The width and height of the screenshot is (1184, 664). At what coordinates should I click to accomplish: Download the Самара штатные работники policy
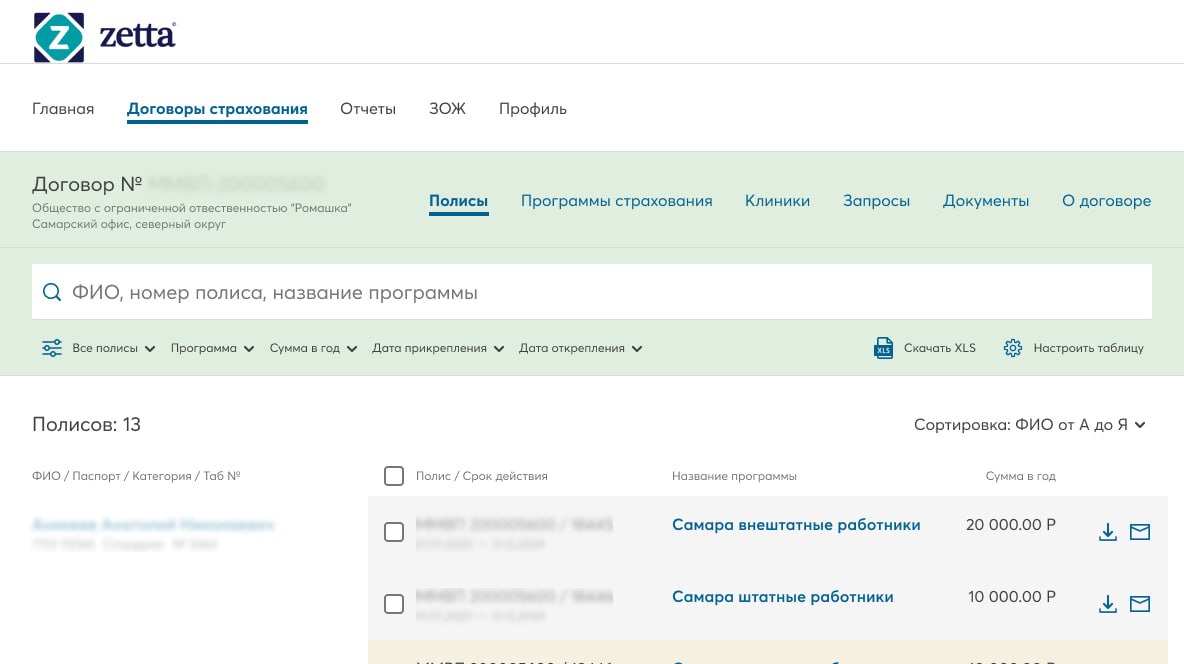coord(1107,604)
